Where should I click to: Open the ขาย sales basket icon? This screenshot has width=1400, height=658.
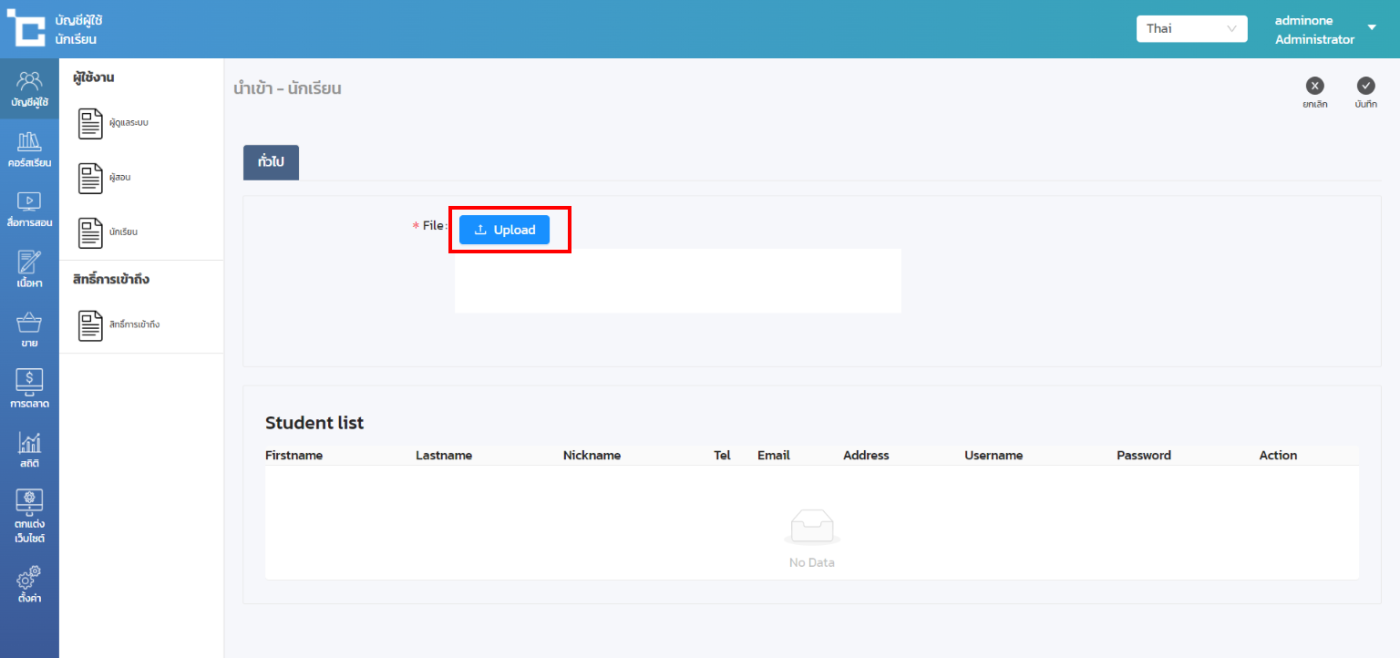pyautogui.click(x=29, y=330)
